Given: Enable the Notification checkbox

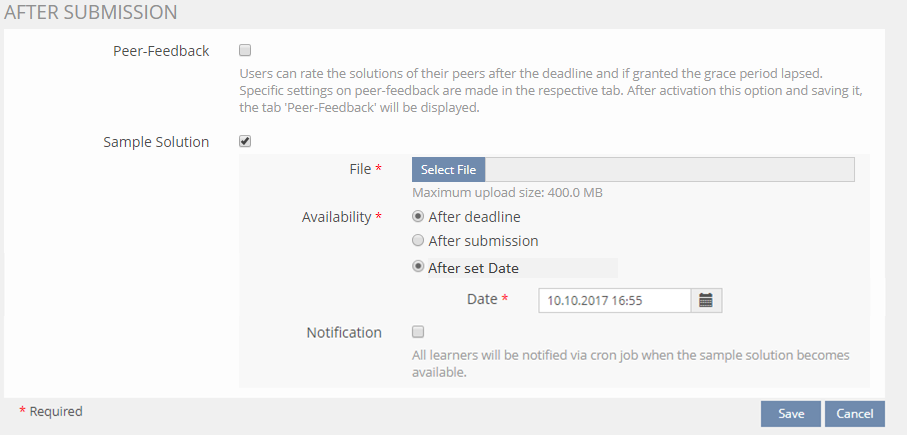Looking at the screenshot, I should click(x=418, y=331).
